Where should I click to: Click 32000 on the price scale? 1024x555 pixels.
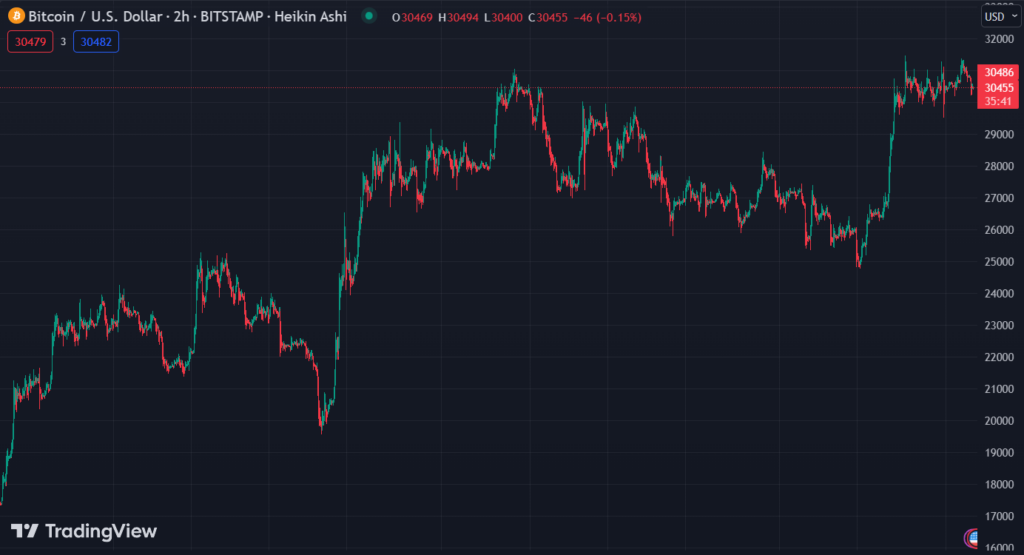coord(999,39)
